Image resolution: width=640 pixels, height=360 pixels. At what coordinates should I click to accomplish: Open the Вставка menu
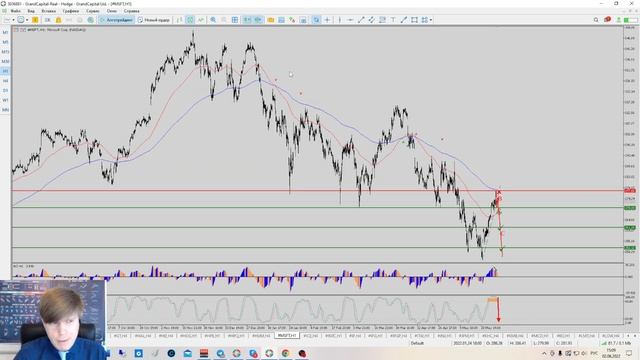coord(49,11)
